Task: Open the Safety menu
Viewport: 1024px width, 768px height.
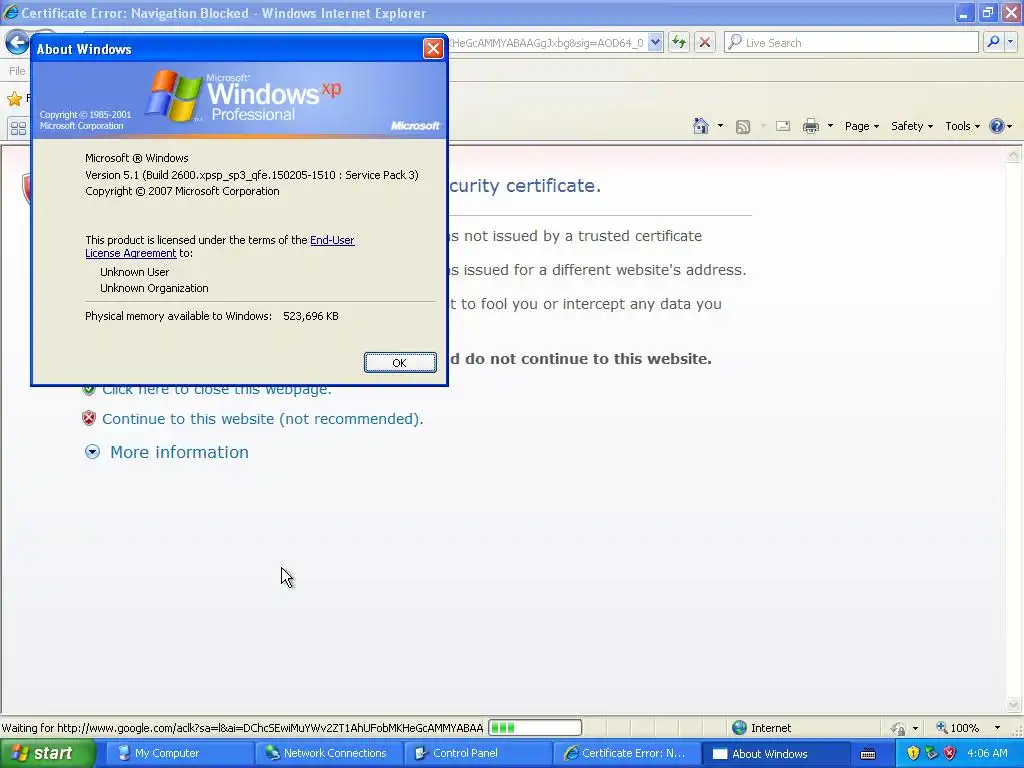Action: click(x=912, y=126)
